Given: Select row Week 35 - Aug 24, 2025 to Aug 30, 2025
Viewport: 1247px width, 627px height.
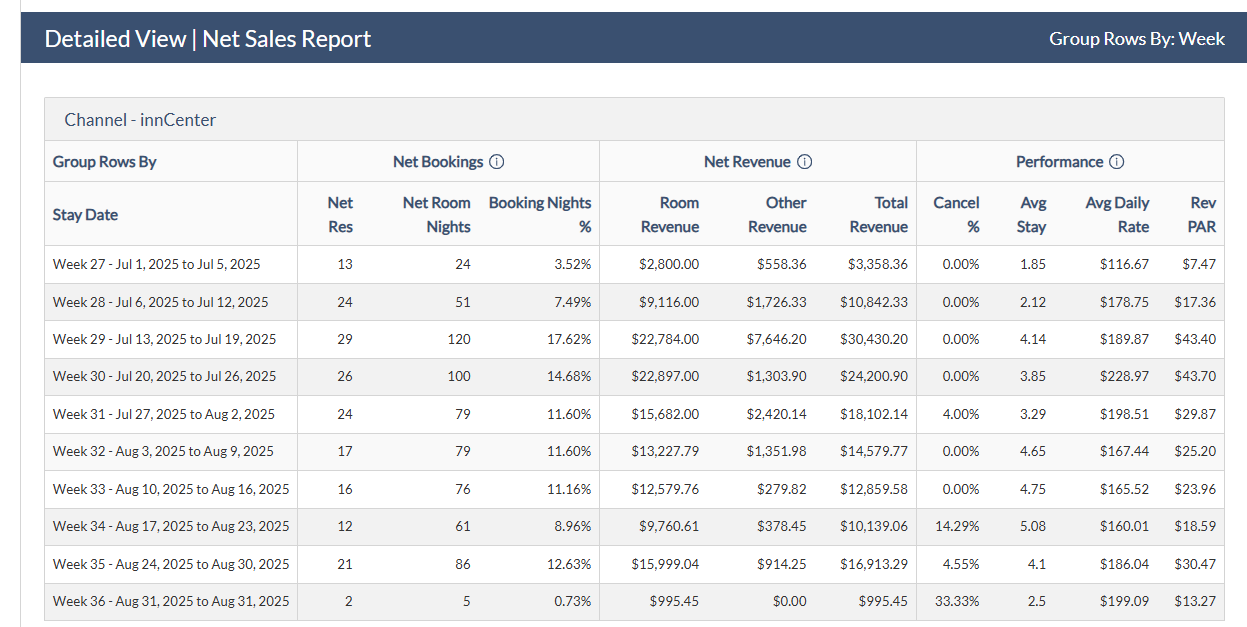Looking at the screenshot, I should [x=634, y=564].
